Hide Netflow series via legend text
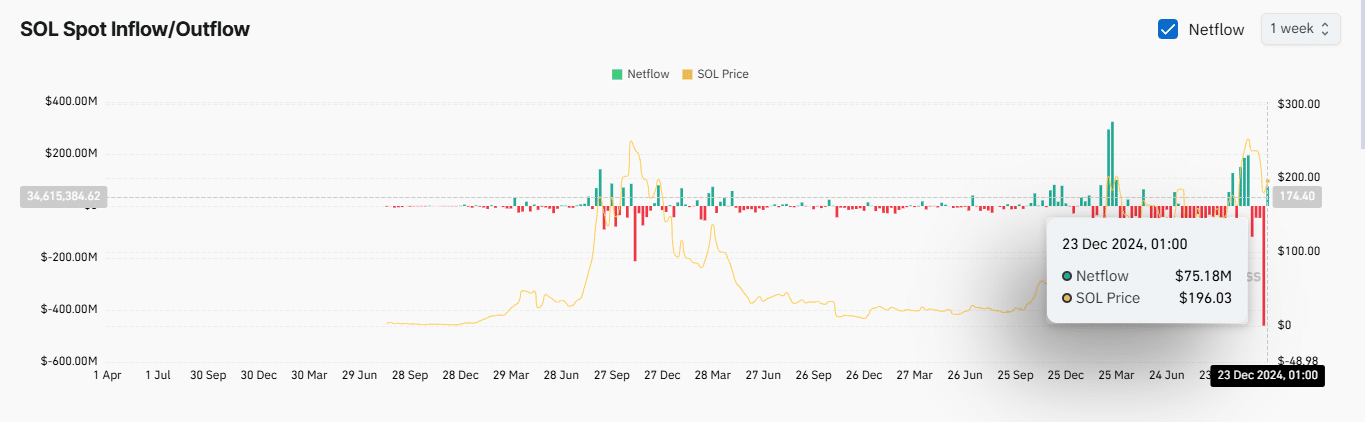Viewport: 1365px width, 422px height. [648, 74]
